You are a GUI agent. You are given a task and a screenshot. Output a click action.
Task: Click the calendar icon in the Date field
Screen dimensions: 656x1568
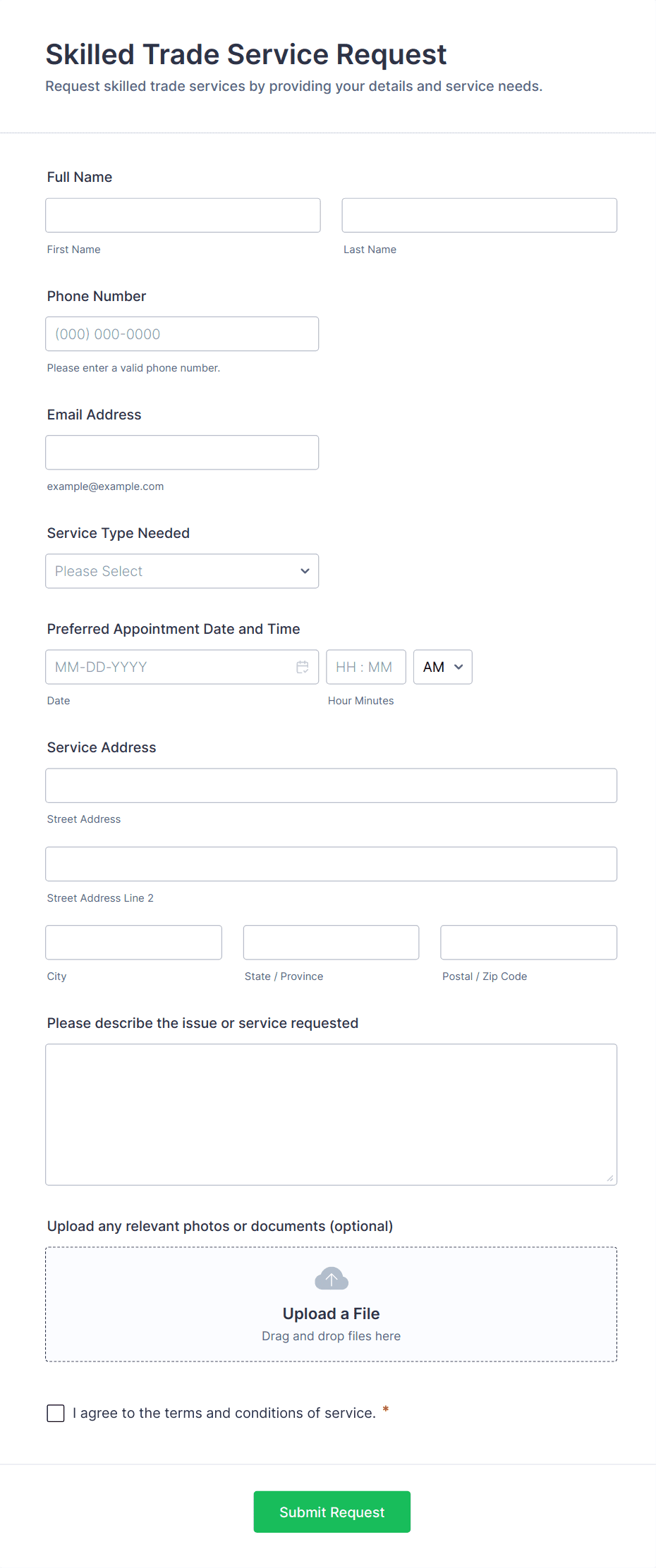303,666
